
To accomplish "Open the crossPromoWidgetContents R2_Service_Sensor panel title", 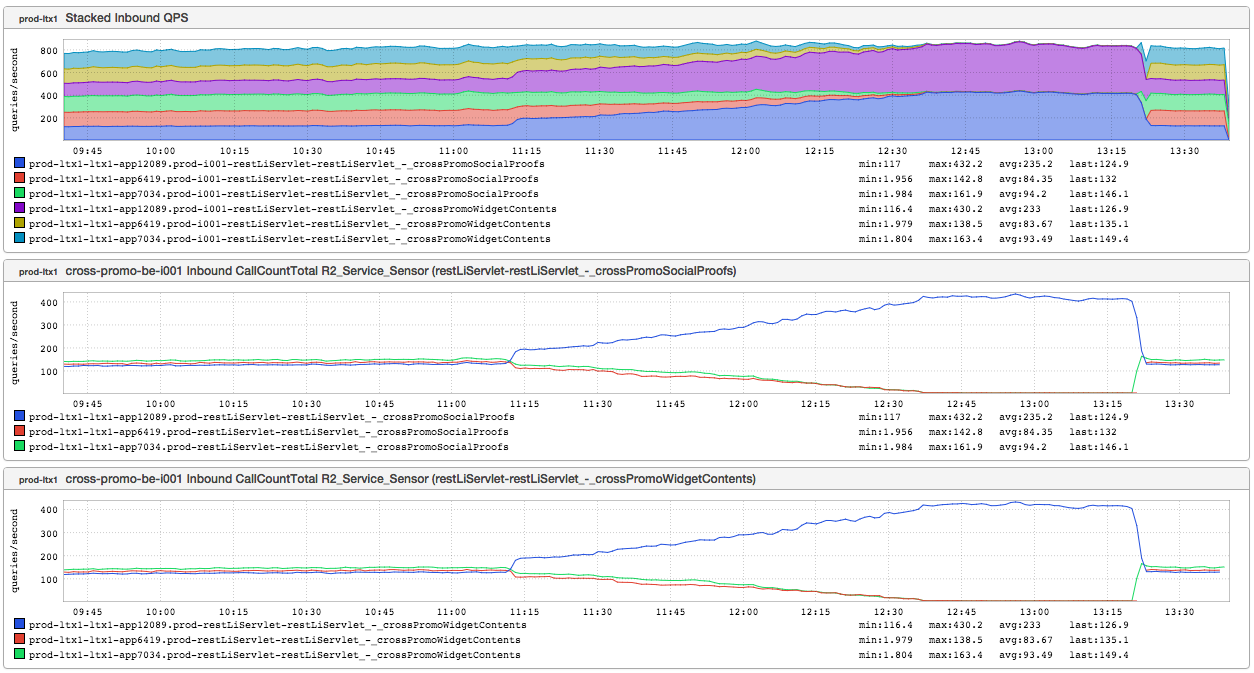I will (x=410, y=479).
